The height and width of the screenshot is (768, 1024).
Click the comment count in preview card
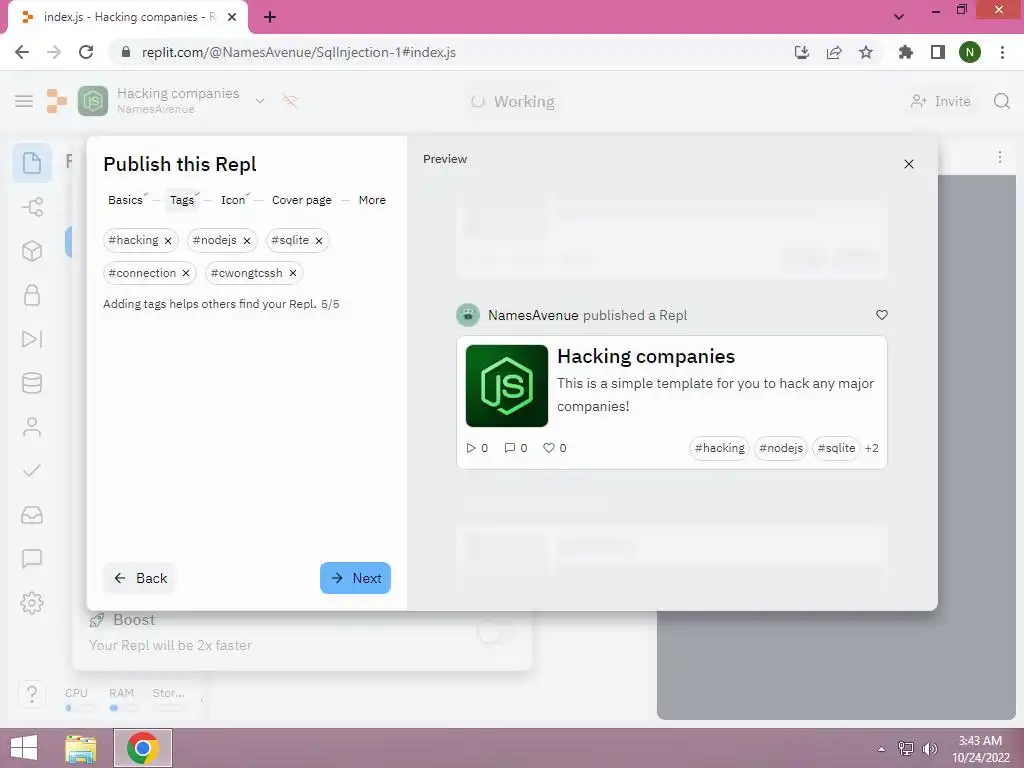[516, 448]
